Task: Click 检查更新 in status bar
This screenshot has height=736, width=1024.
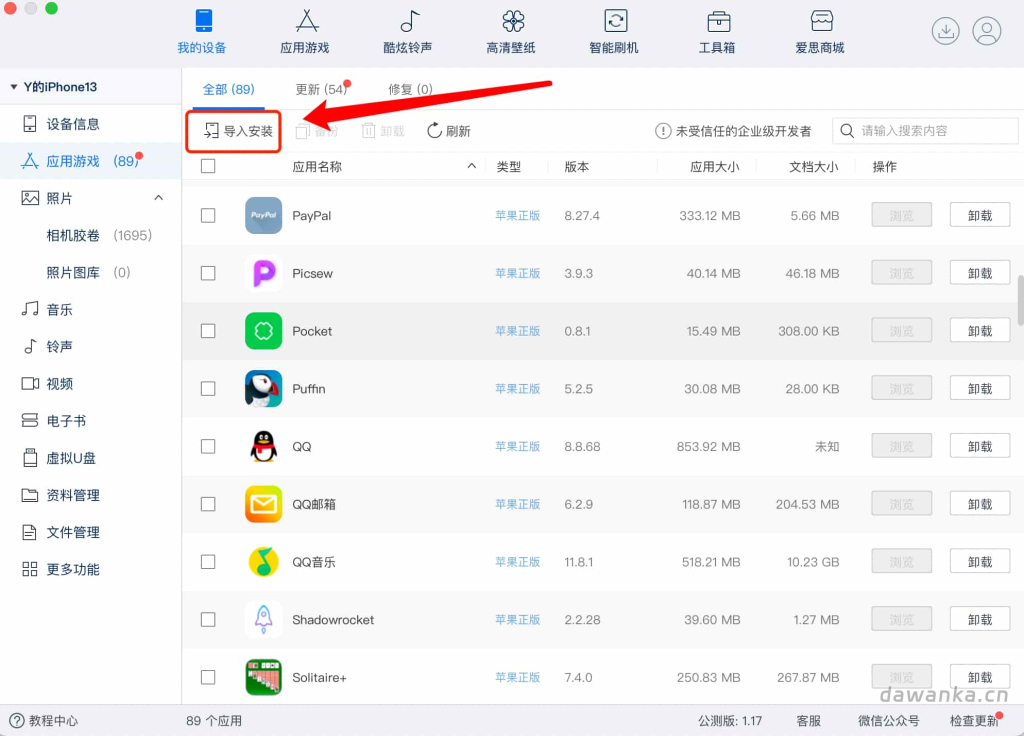Action: [974, 721]
